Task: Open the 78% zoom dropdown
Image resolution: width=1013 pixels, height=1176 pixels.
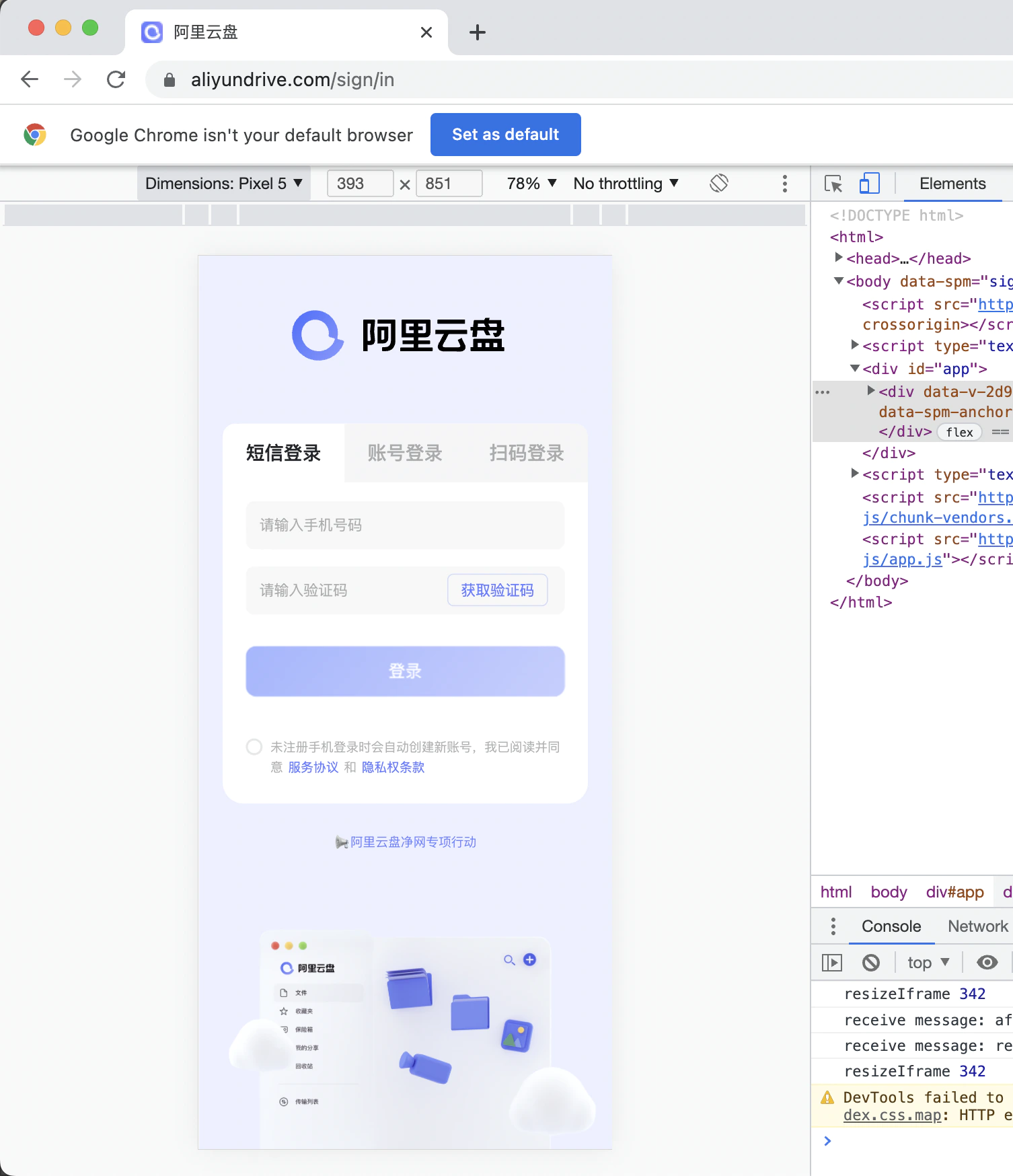Action: (x=532, y=184)
